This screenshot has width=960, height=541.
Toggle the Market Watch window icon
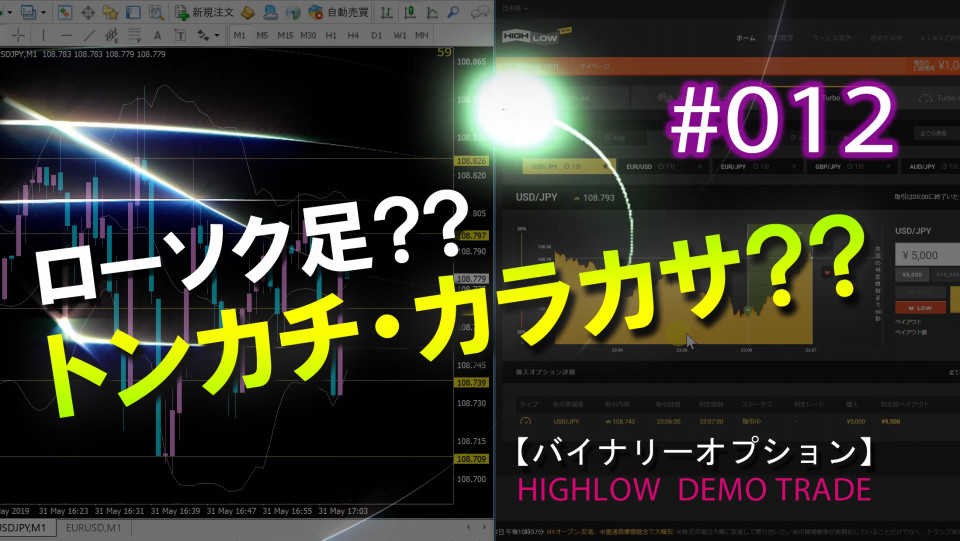pyautogui.click(x=65, y=12)
